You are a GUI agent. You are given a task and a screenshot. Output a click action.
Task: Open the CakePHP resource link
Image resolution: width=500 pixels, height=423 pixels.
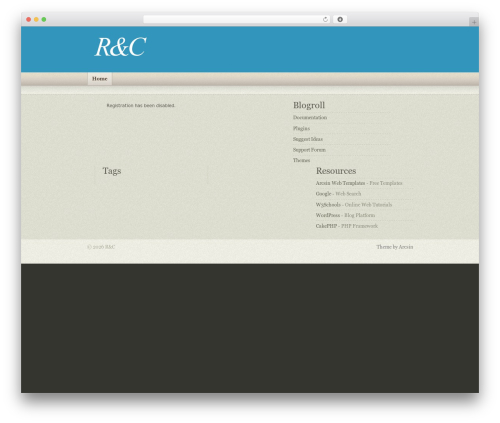click(326, 226)
